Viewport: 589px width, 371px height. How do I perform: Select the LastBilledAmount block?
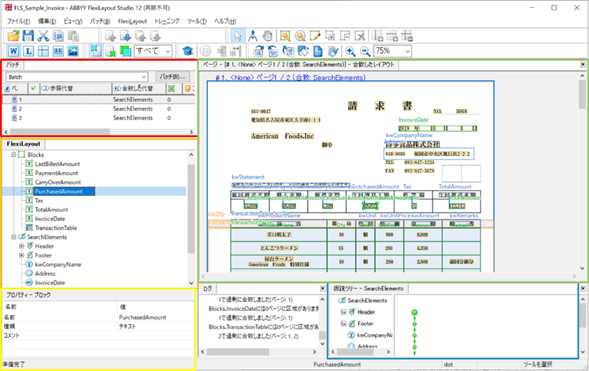click(x=57, y=164)
